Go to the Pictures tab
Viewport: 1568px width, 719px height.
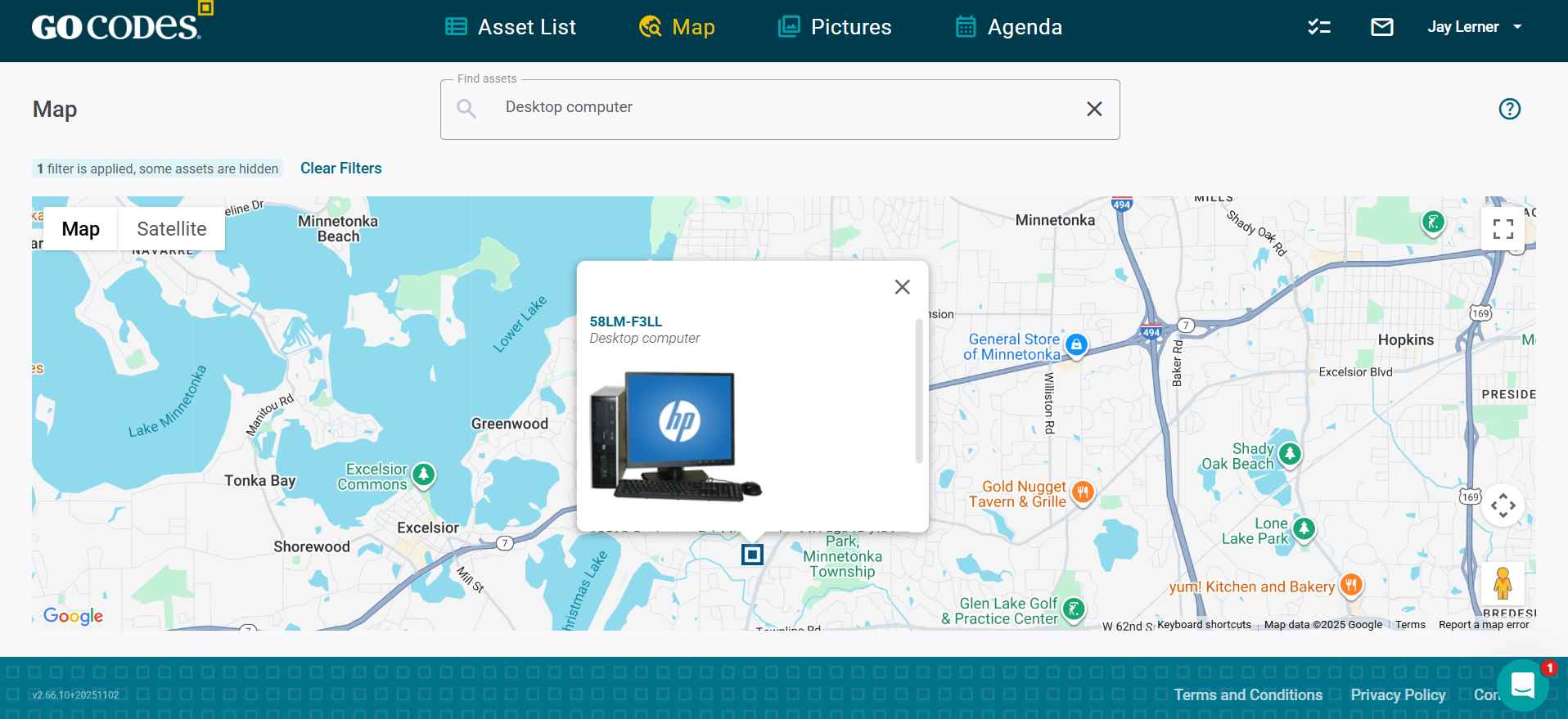(x=834, y=27)
